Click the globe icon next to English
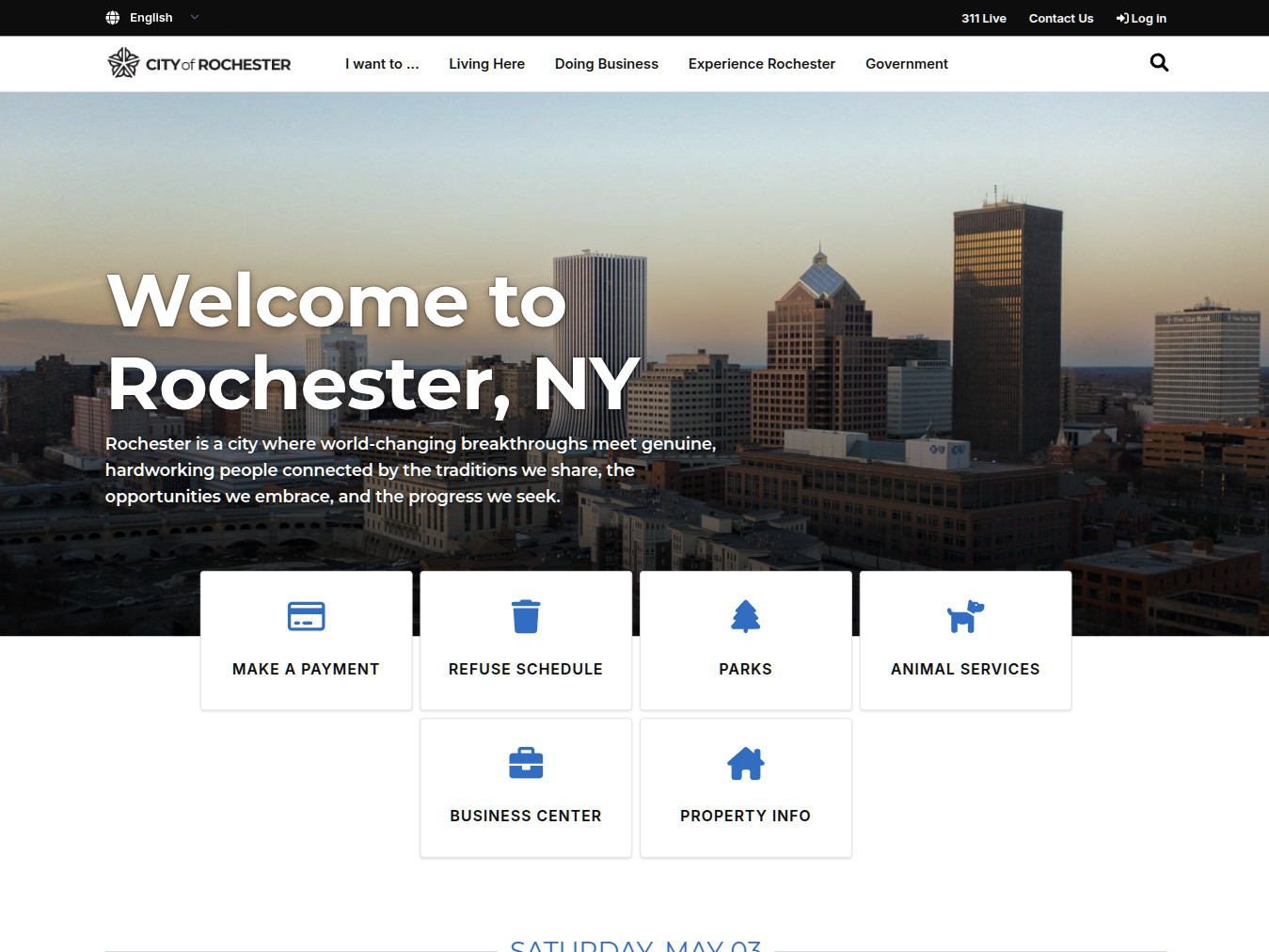Screen dimensions: 1269x952 point(112,17)
